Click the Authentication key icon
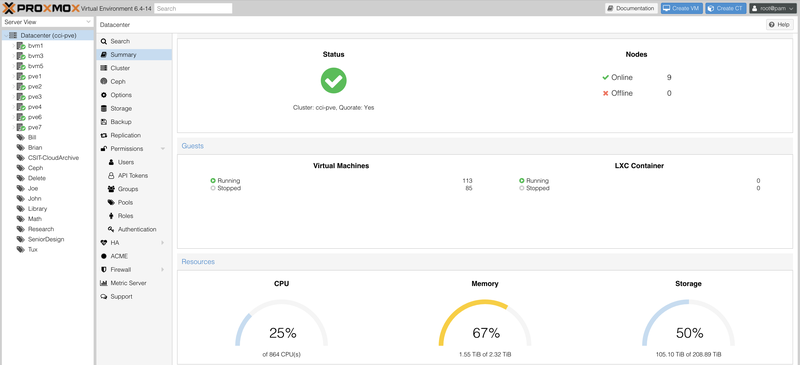800x365 pixels. tap(111, 230)
